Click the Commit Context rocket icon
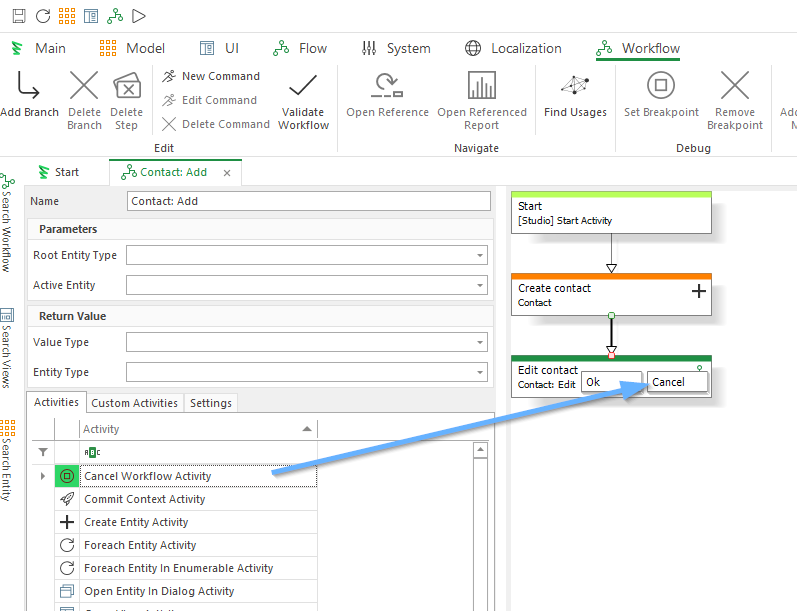Viewport: 797px width, 611px height. click(x=67, y=499)
